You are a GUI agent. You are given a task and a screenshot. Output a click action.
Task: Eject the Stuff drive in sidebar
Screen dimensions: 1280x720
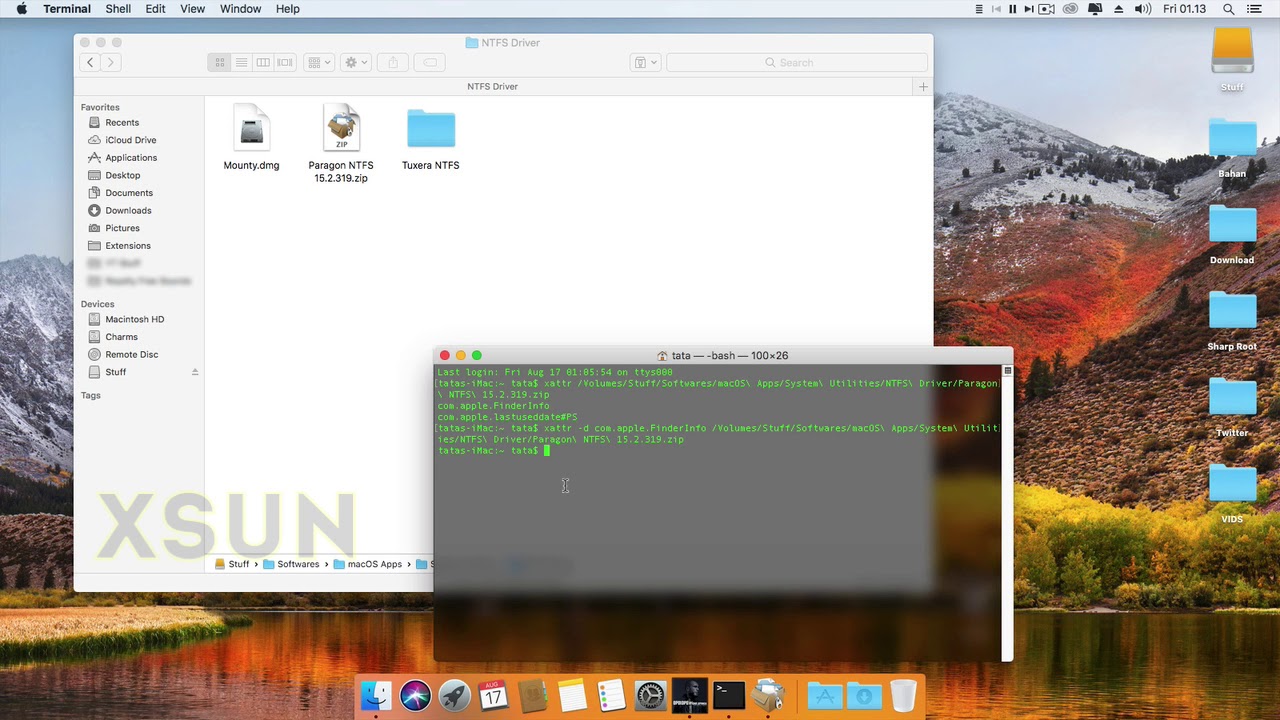tap(195, 372)
